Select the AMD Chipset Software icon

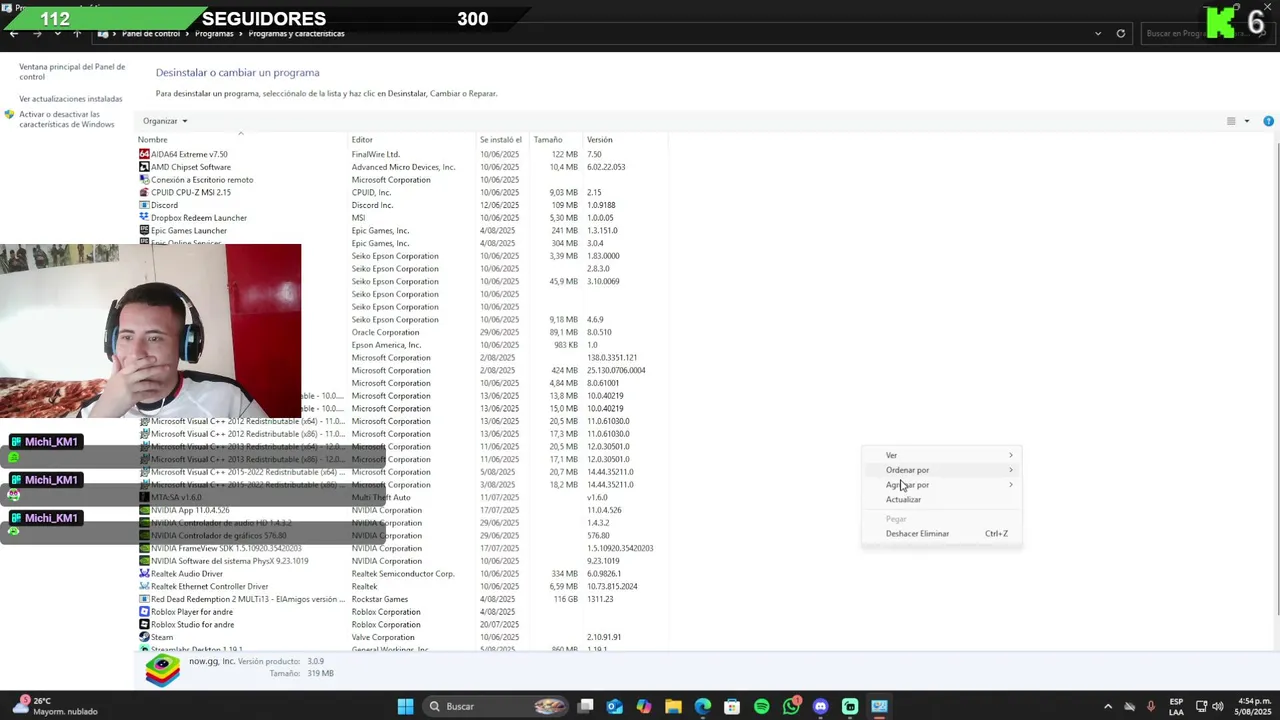(144, 167)
